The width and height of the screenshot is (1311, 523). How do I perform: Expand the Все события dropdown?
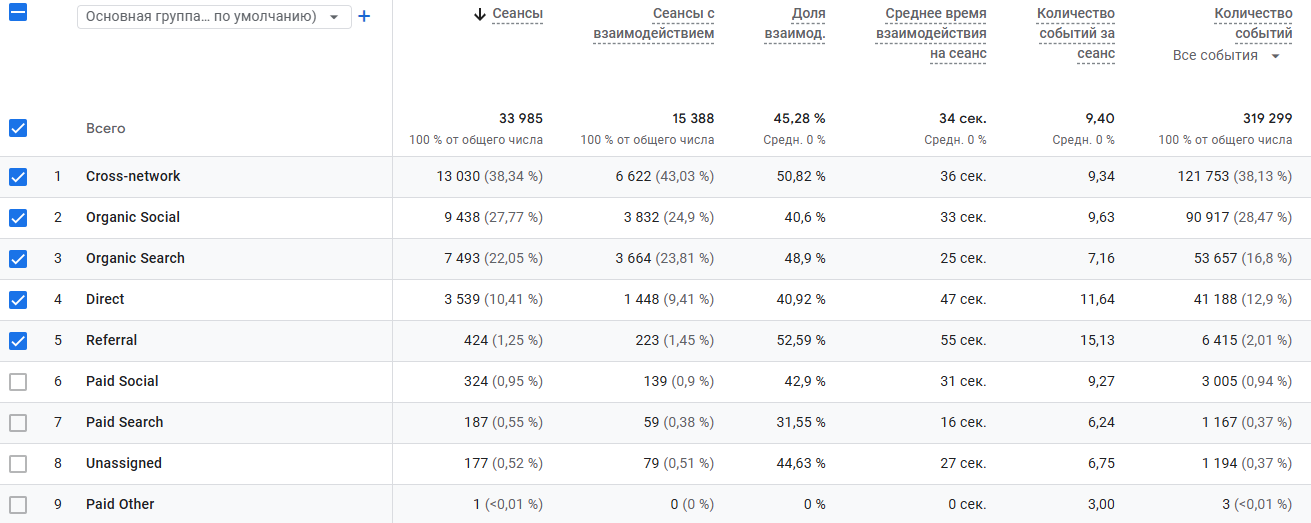(1227, 56)
